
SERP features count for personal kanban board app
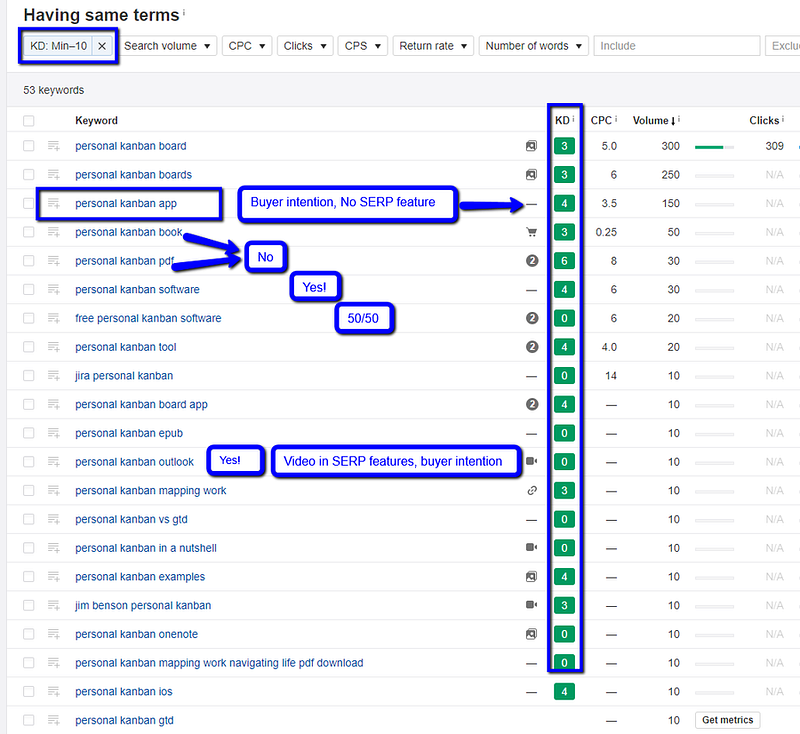click(532, 404)
